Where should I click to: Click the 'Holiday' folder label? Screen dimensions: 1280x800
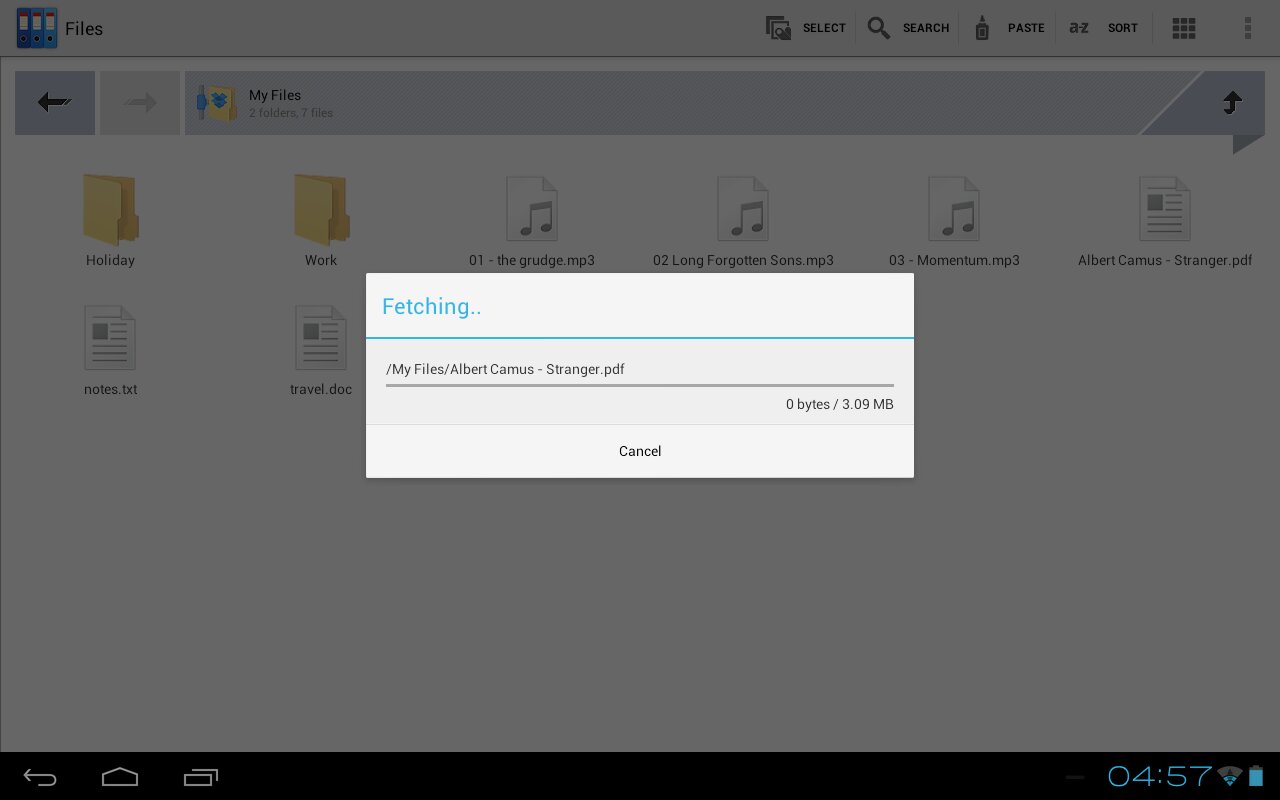(110, 260)
